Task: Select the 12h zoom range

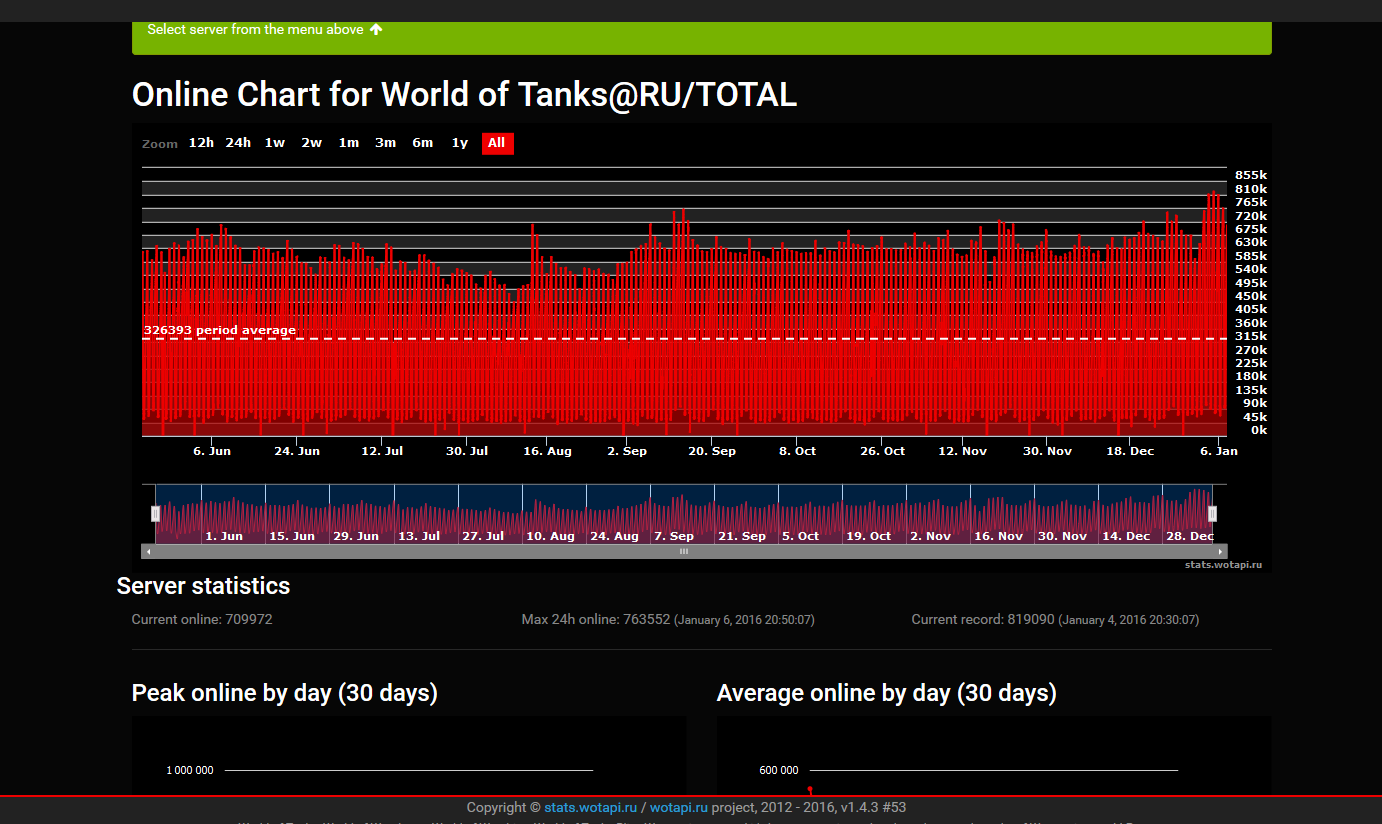Action: click(x=201, y=143)
